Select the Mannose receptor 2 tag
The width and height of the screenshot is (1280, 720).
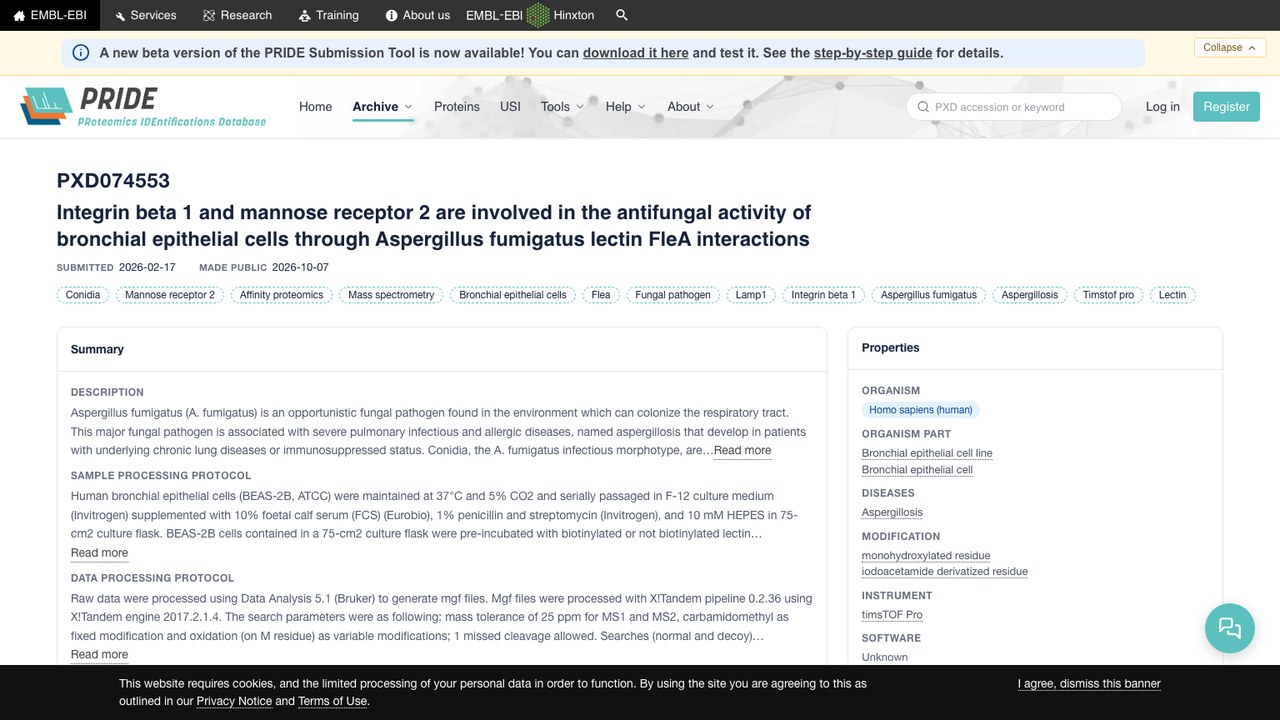coord(170,295)
